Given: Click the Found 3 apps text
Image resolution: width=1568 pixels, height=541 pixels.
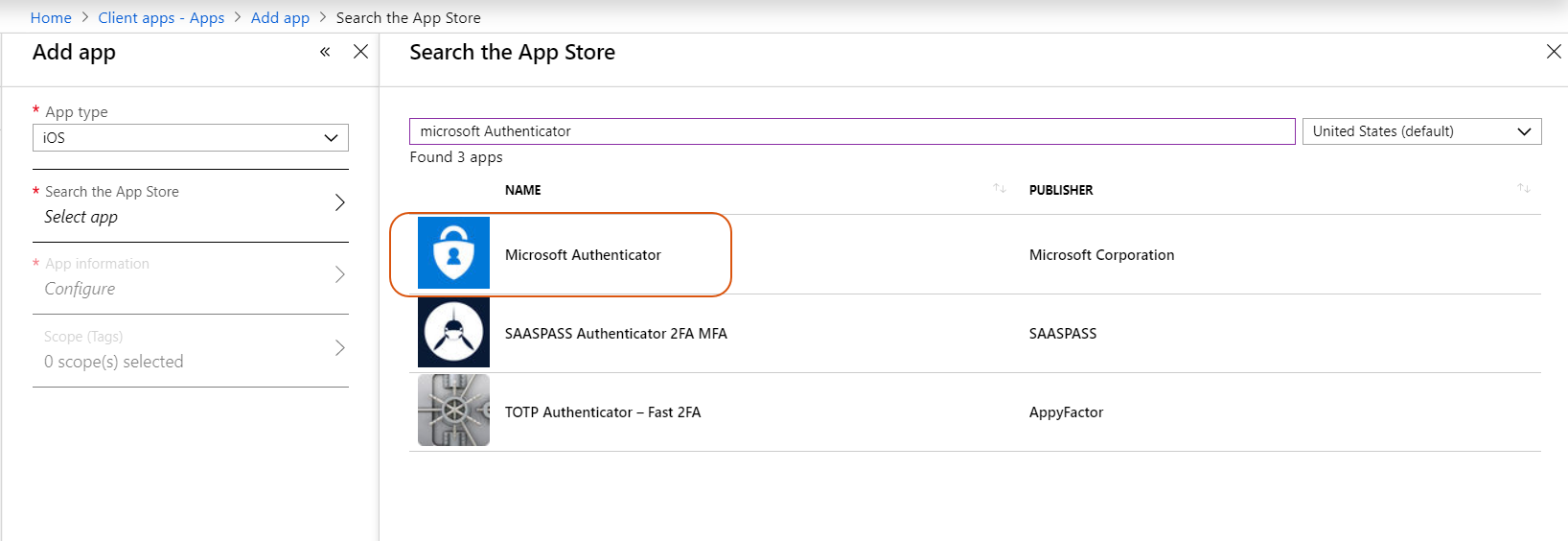Looking at the screenshot, I should pos(456,157).
